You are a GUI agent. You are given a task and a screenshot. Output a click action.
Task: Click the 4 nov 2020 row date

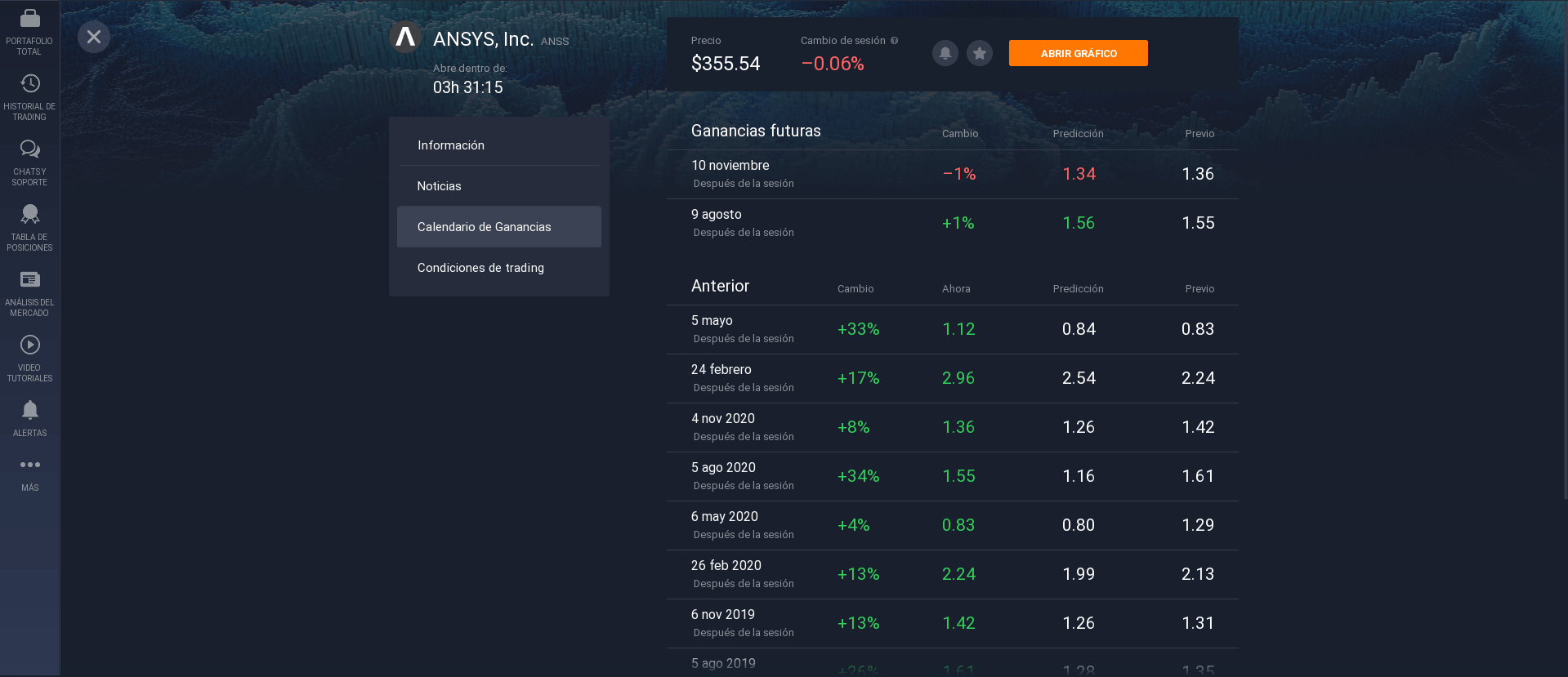point(723,418)
